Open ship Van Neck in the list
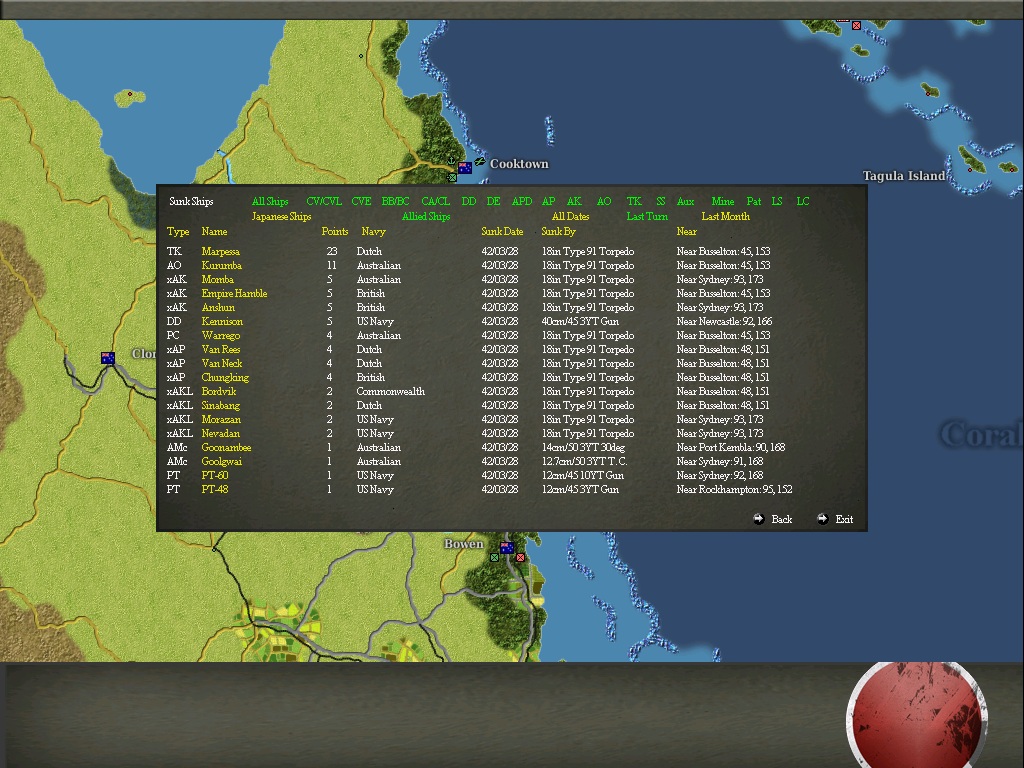This screenshot has height=768, width=1024. pyautogui.click(x=221, y=364)
